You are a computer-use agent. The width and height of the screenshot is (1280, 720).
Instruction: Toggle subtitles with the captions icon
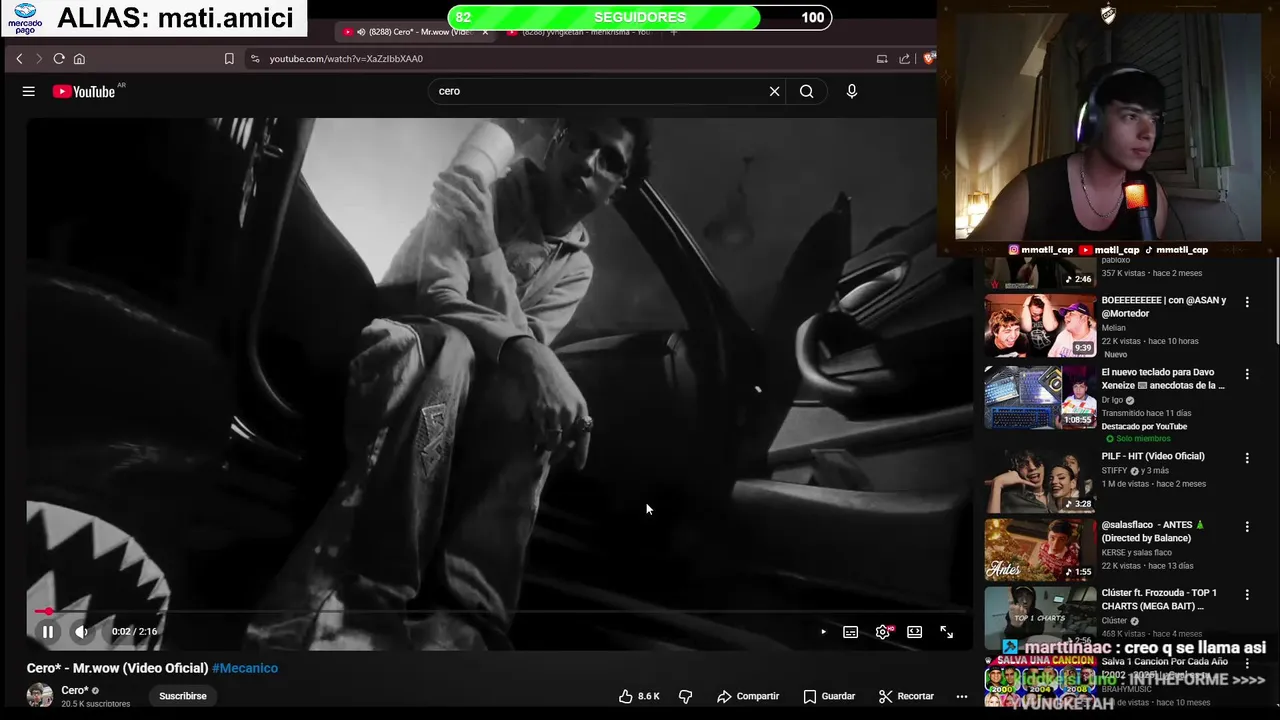click(850, 632)
